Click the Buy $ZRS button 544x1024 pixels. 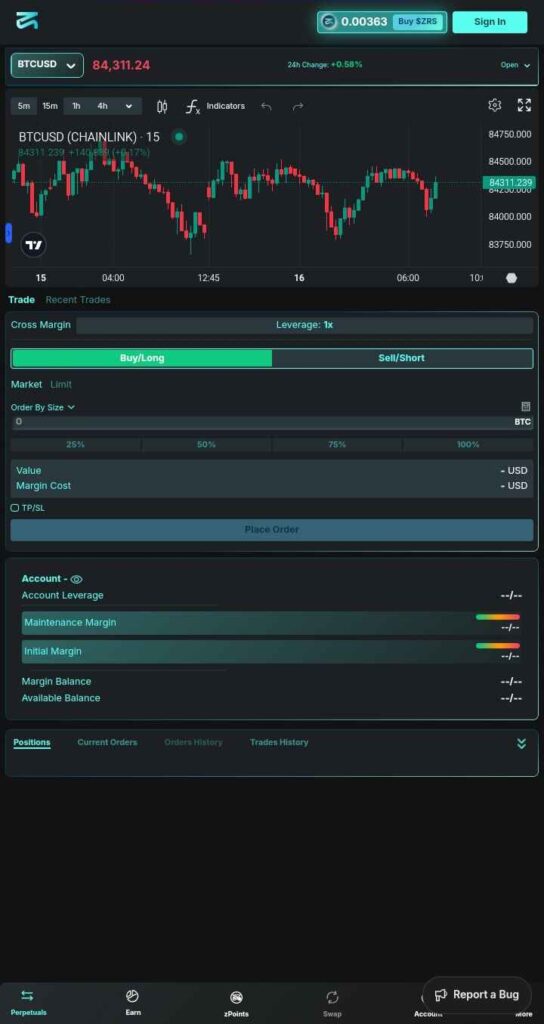418,22
